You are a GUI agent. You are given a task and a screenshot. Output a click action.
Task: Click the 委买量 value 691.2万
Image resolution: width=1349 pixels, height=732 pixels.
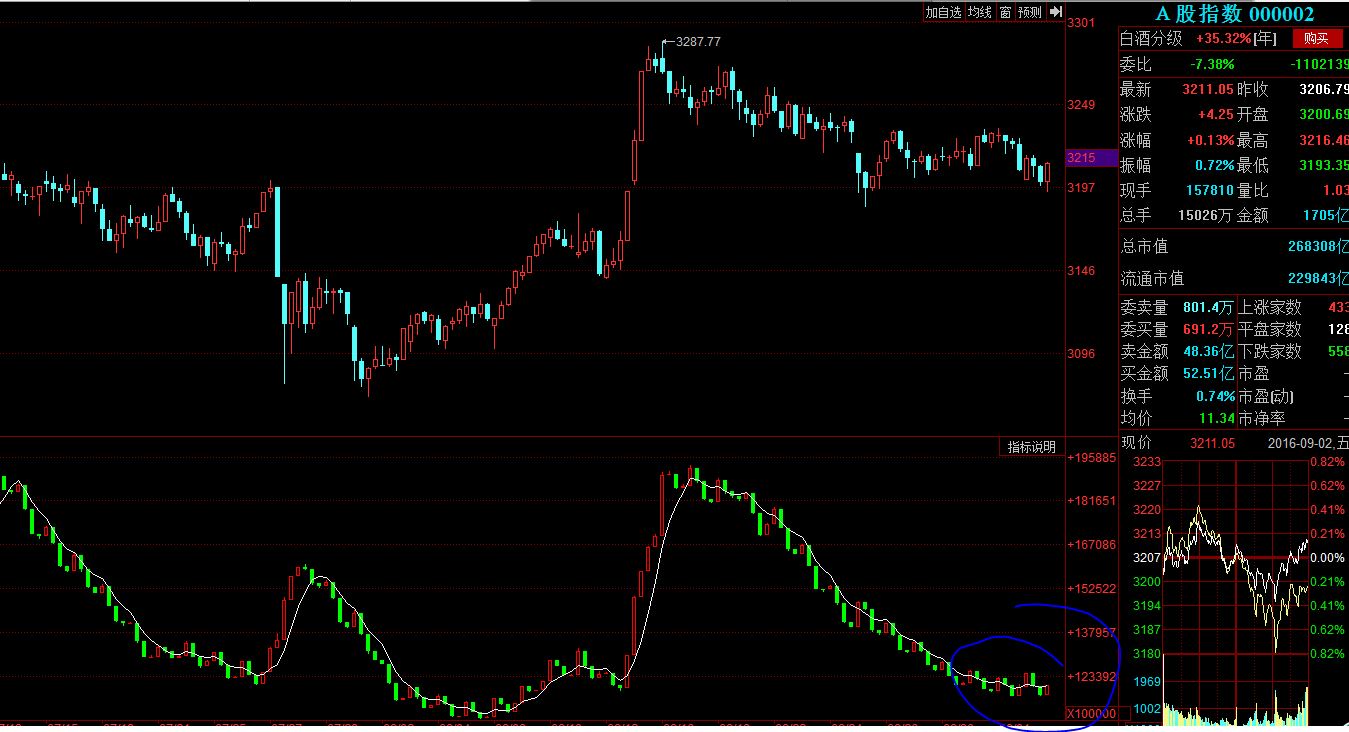pos(1208,330)
